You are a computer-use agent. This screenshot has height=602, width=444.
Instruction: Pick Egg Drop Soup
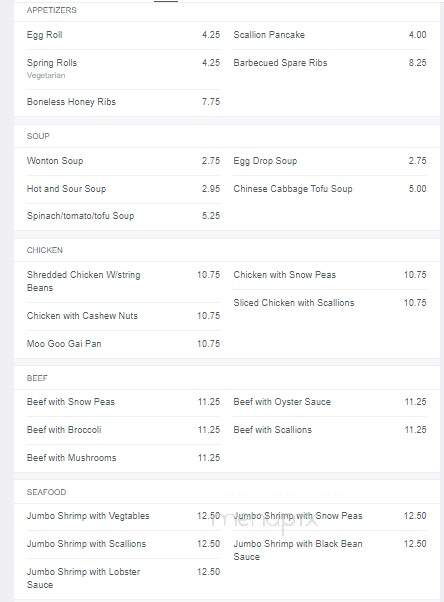[330, 161]
